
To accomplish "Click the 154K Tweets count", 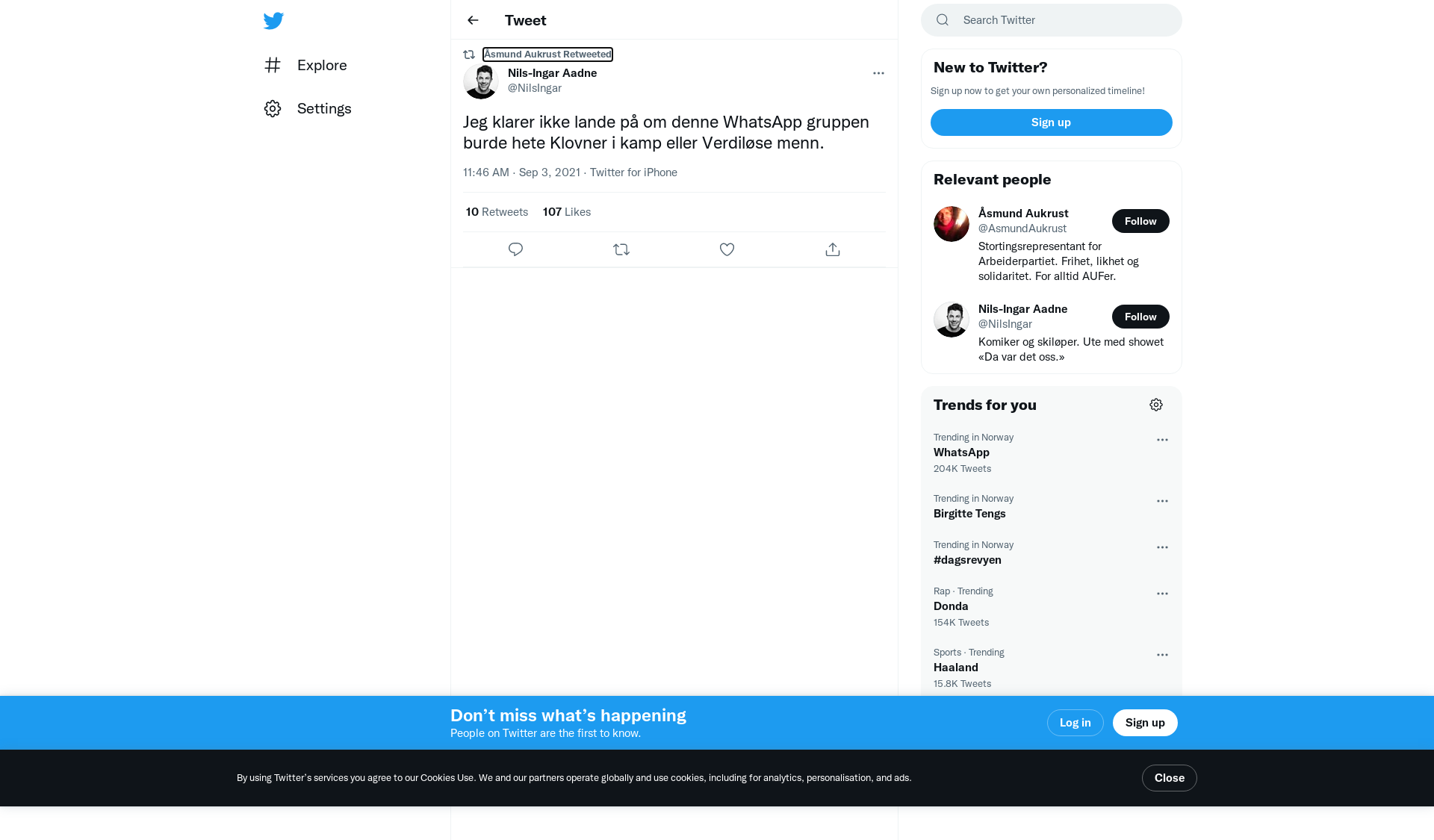I will point(961,623).
